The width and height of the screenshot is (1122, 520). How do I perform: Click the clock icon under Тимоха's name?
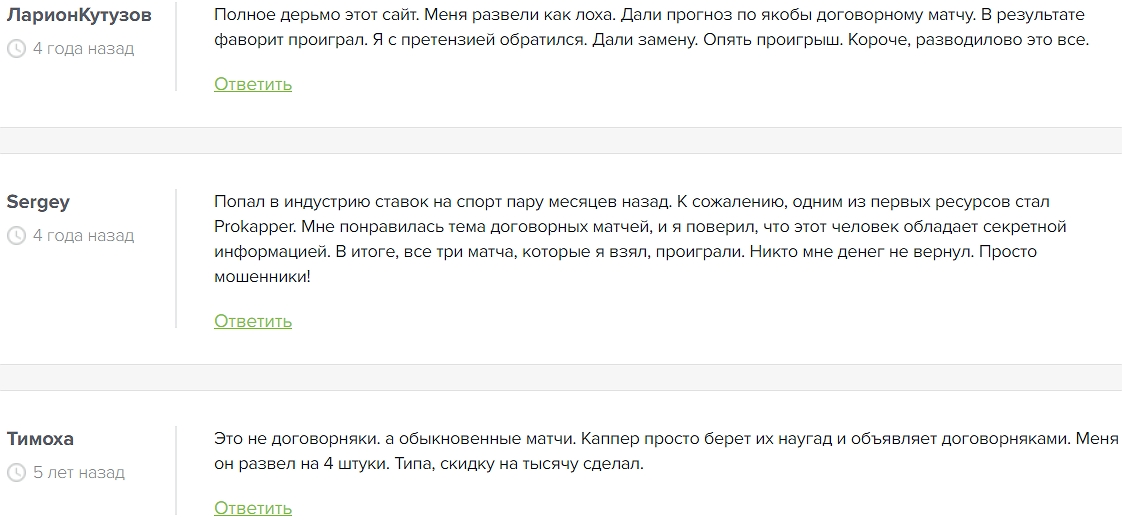click(16, 473)
